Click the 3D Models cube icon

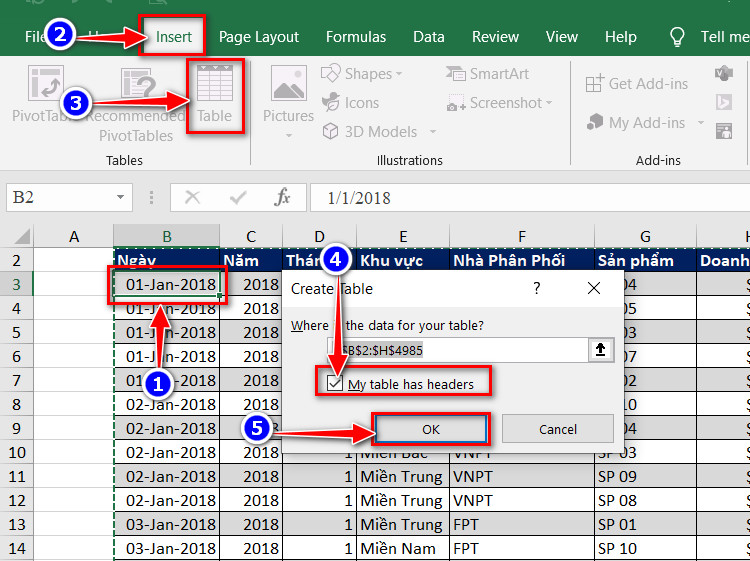coord(330,131)
